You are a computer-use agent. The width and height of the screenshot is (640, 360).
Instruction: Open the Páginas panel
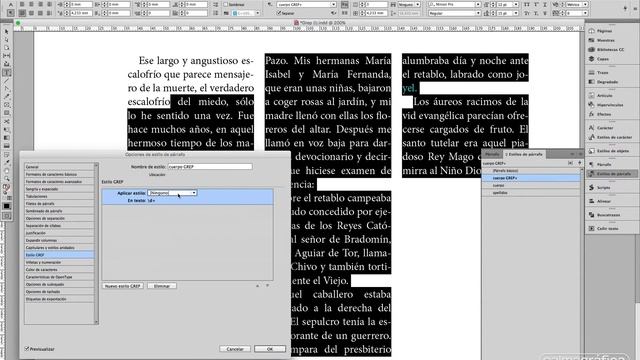[x=604, y=31]
